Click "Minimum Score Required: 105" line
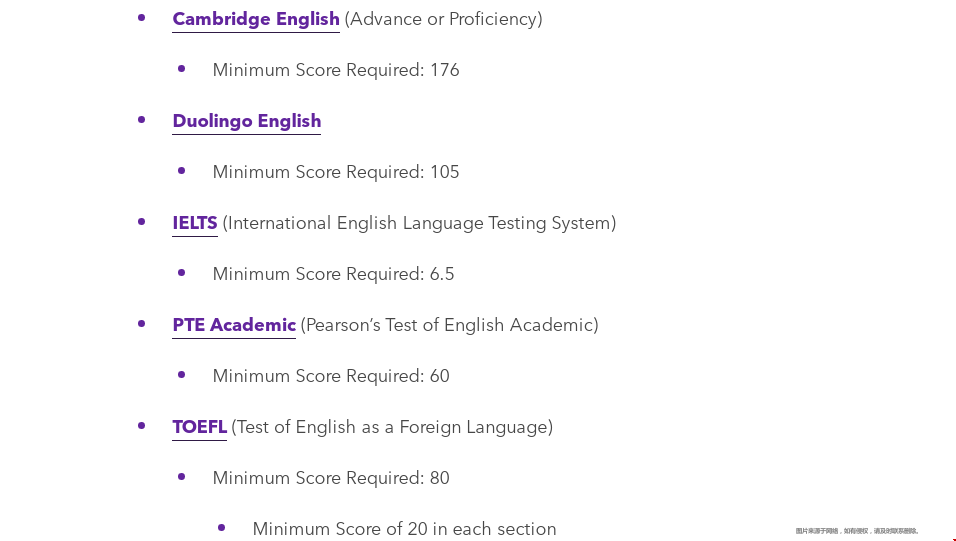 tap(336, 172)
